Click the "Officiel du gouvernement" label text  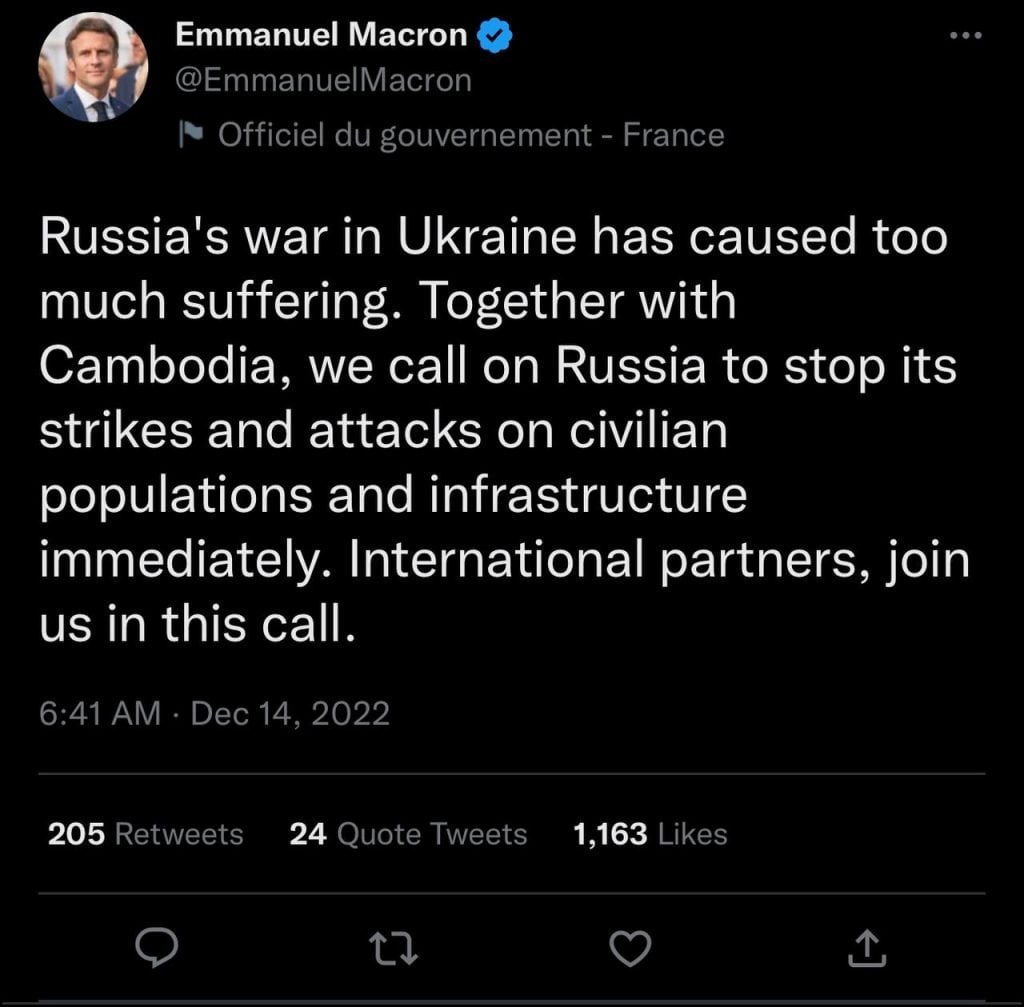tap(405, 135)
